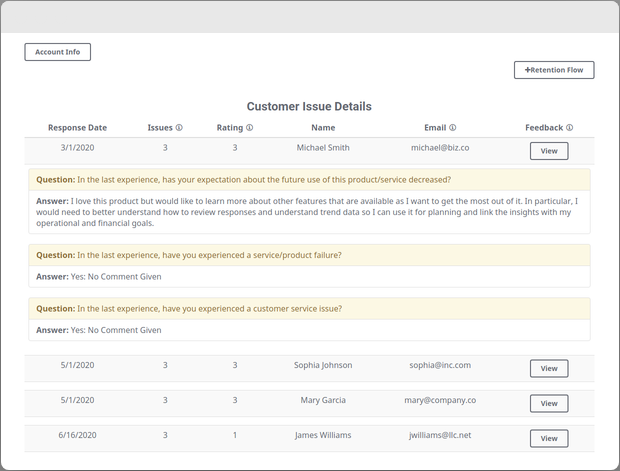620x471 pixels.
Task: View feedback for Sophia Johnson
Action: point(549,369)
